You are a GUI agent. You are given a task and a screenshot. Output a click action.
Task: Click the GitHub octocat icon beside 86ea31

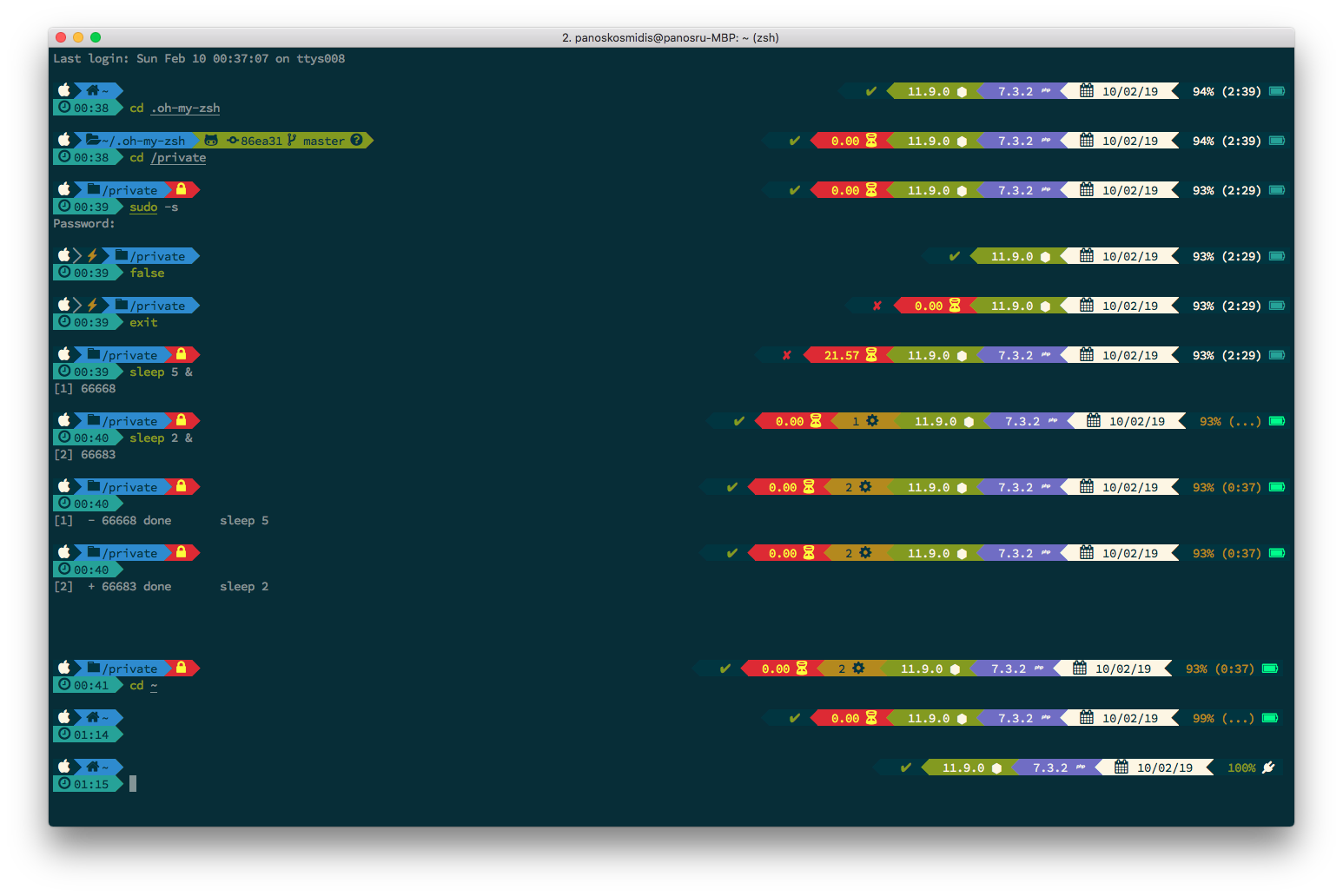[211, 140]
